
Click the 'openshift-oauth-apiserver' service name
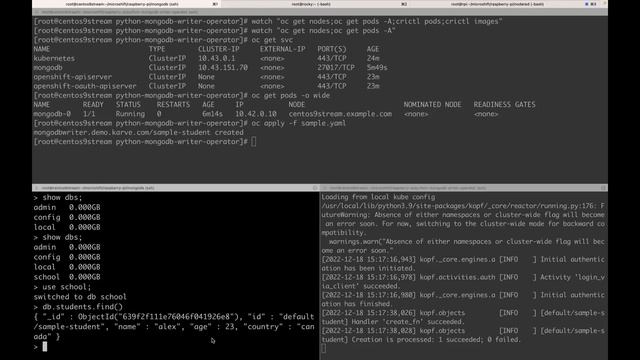[84, 86]
